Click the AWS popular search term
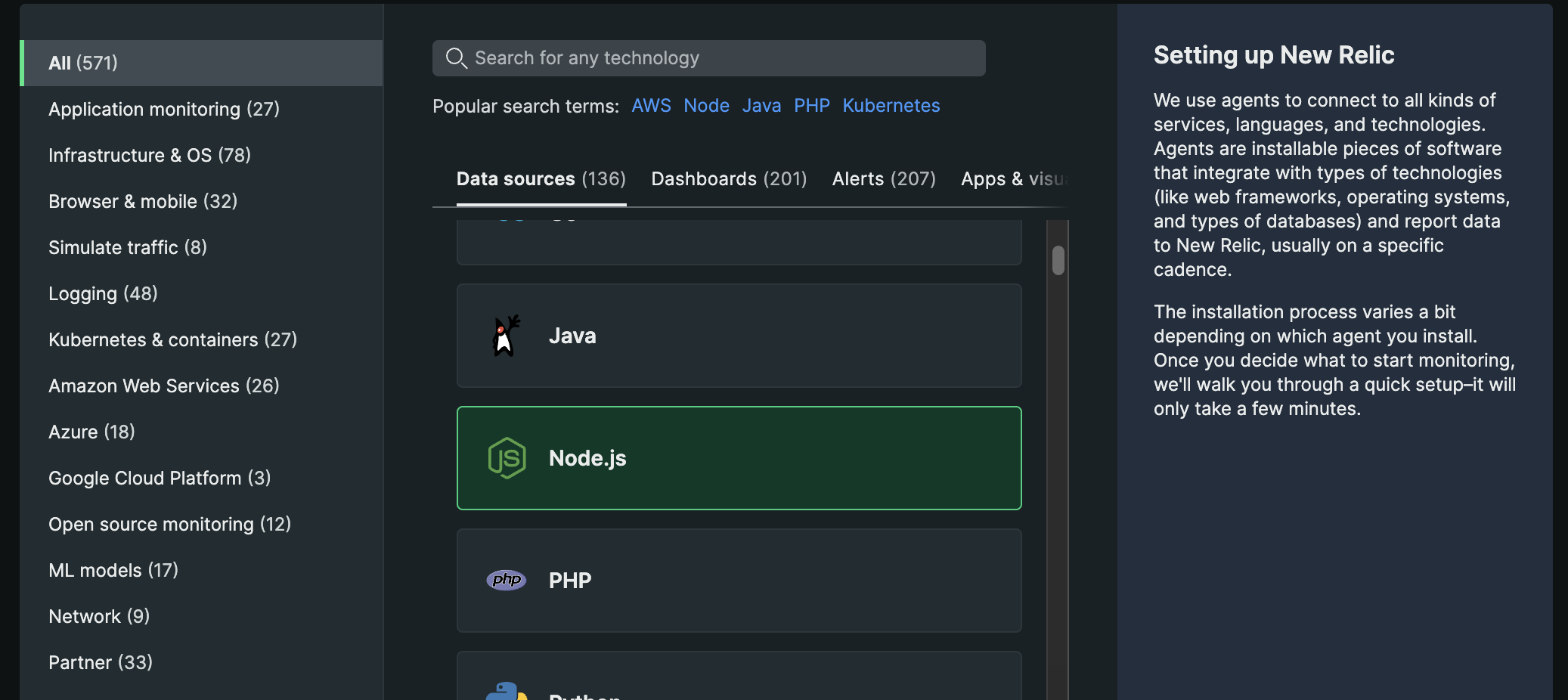 tap(651, 106)
